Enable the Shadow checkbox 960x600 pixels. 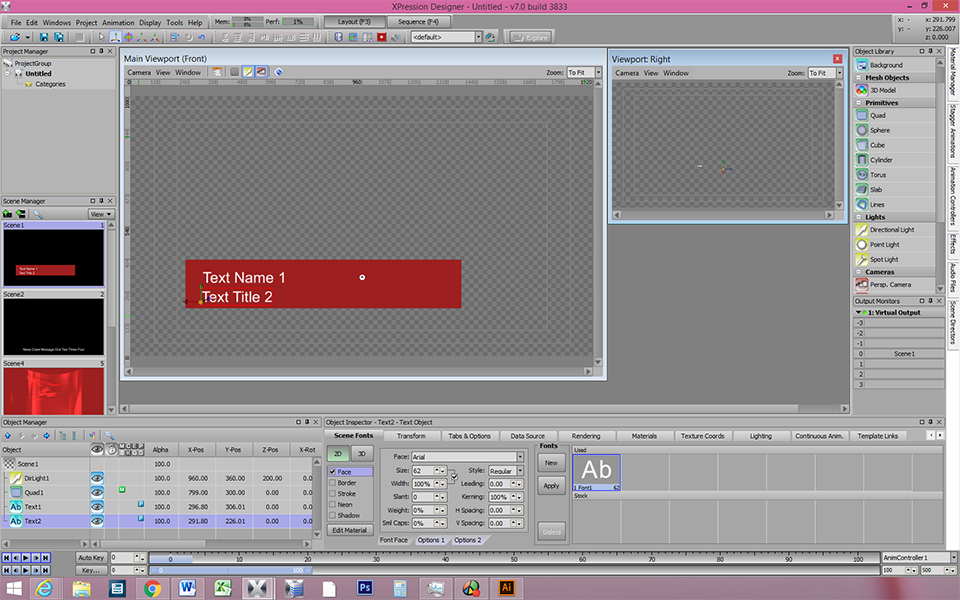point(332,515)
